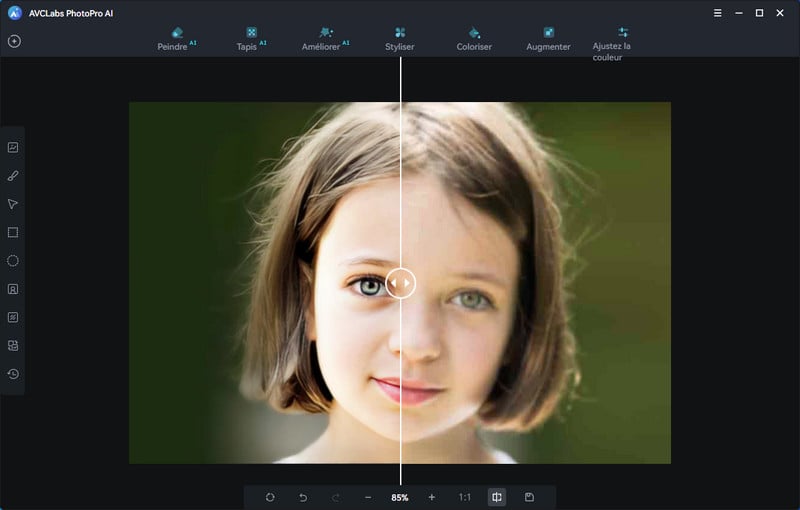Zoom out with the minus button
The height and width of the screenshot is (510, 800).
point(368,497)
